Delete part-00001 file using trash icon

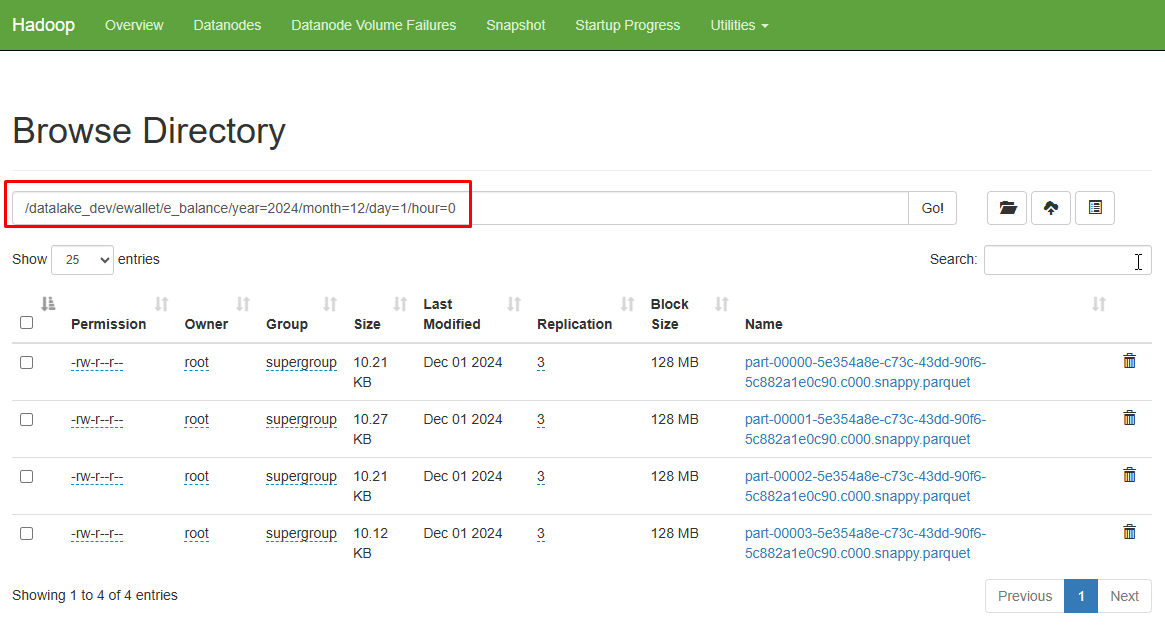1129,418
